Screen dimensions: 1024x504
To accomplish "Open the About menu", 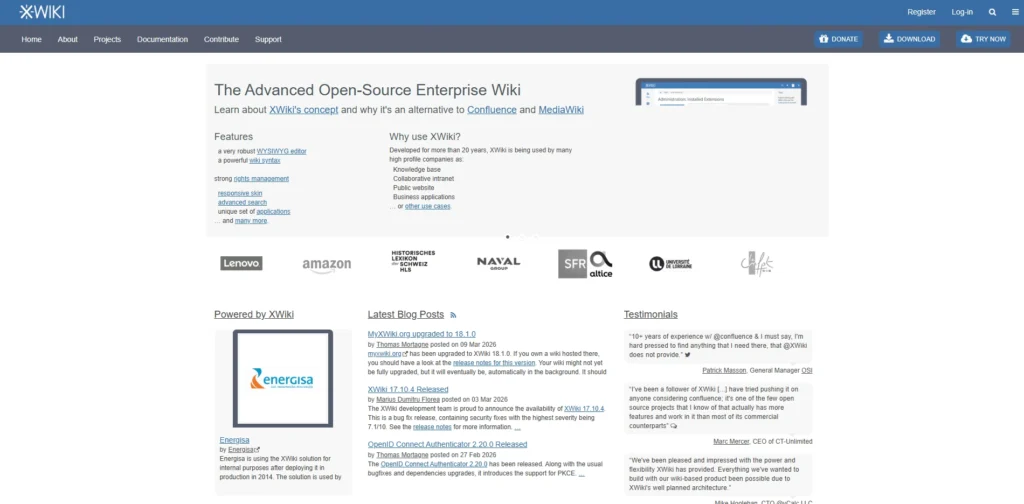I will 67,39.
